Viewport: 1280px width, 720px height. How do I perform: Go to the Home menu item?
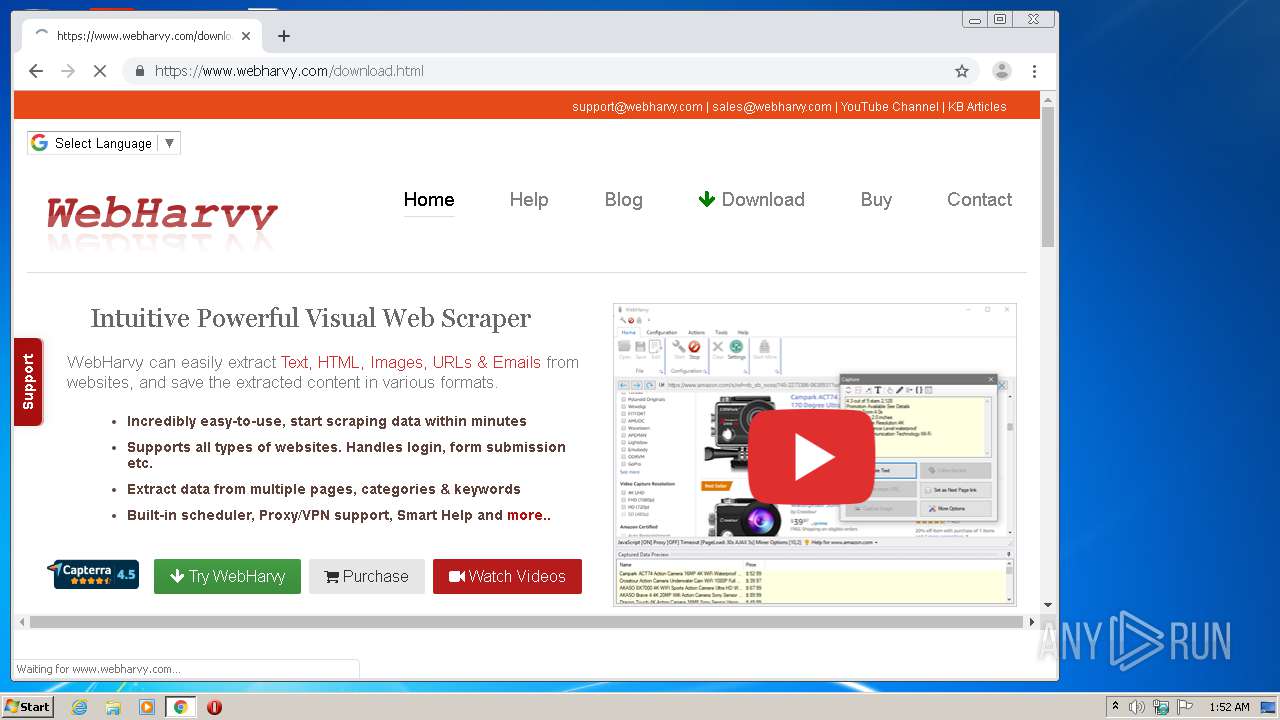429,199
